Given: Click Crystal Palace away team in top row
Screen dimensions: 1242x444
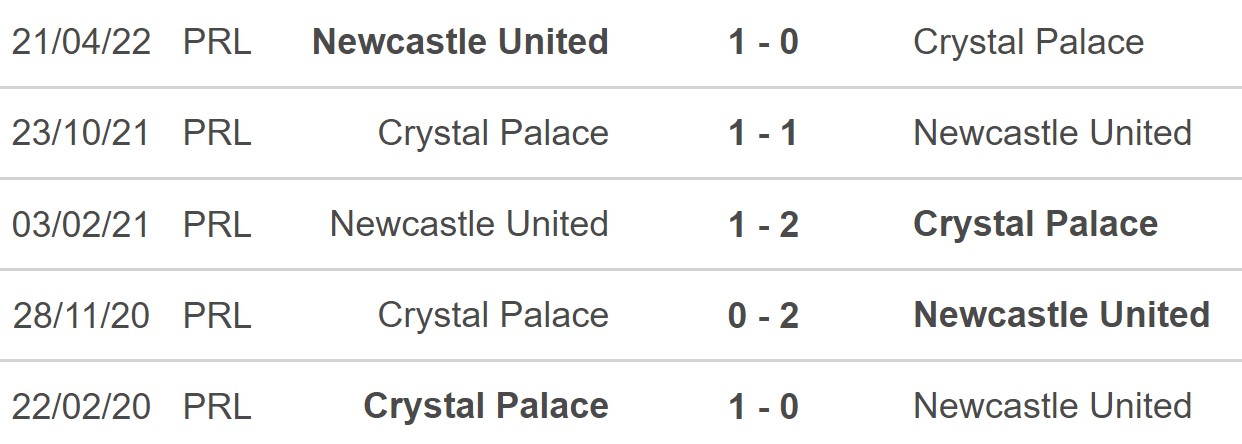Looking at the screenshot, I should coord(1028,42).
